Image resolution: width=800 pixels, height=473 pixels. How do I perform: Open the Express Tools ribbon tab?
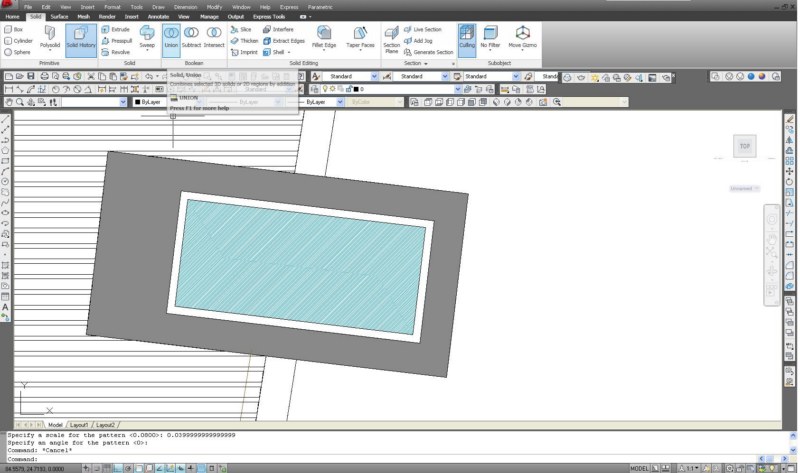pos(269,17)
